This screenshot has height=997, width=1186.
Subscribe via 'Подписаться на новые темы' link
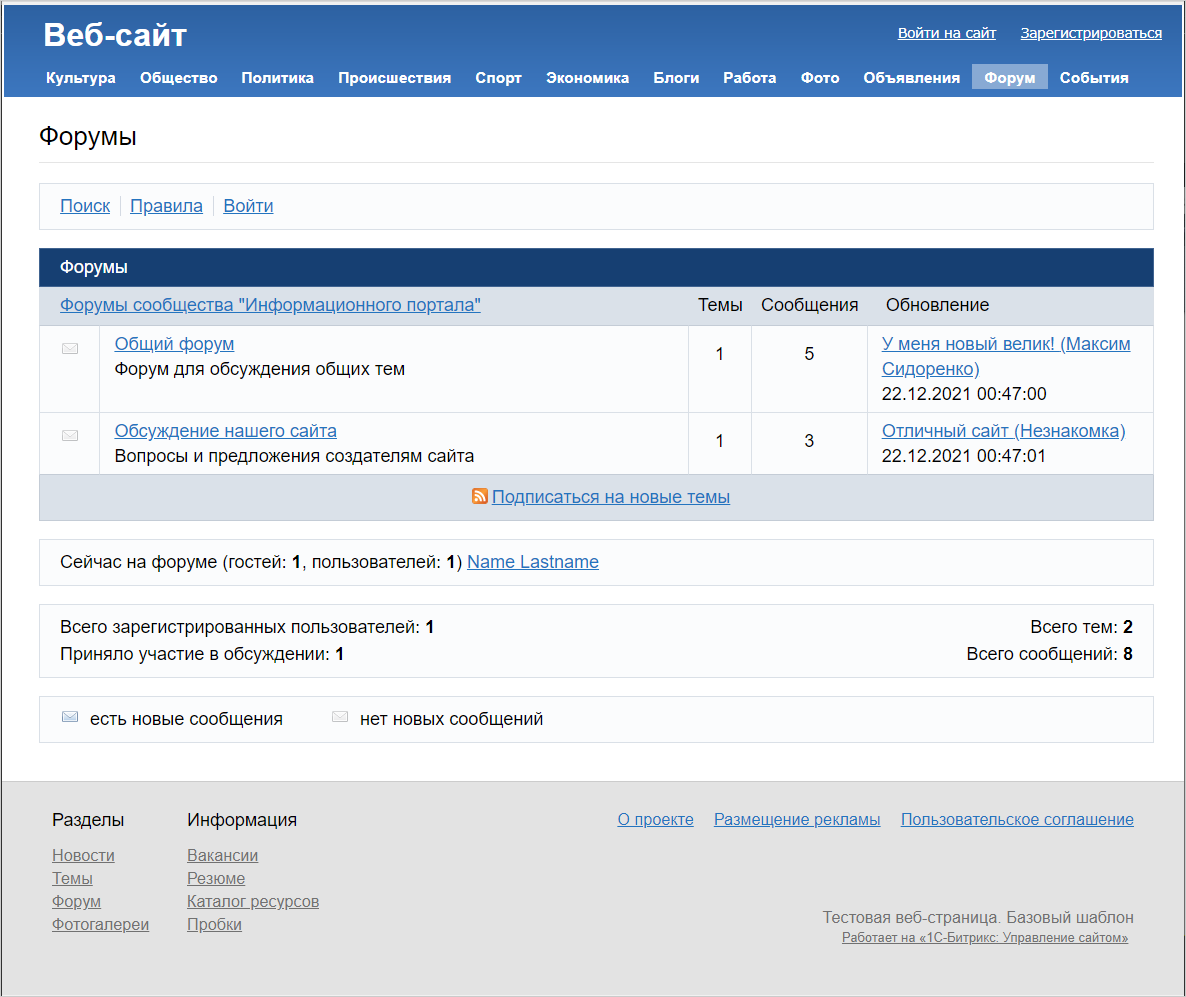pyautogui.click(x=610, y=497)
